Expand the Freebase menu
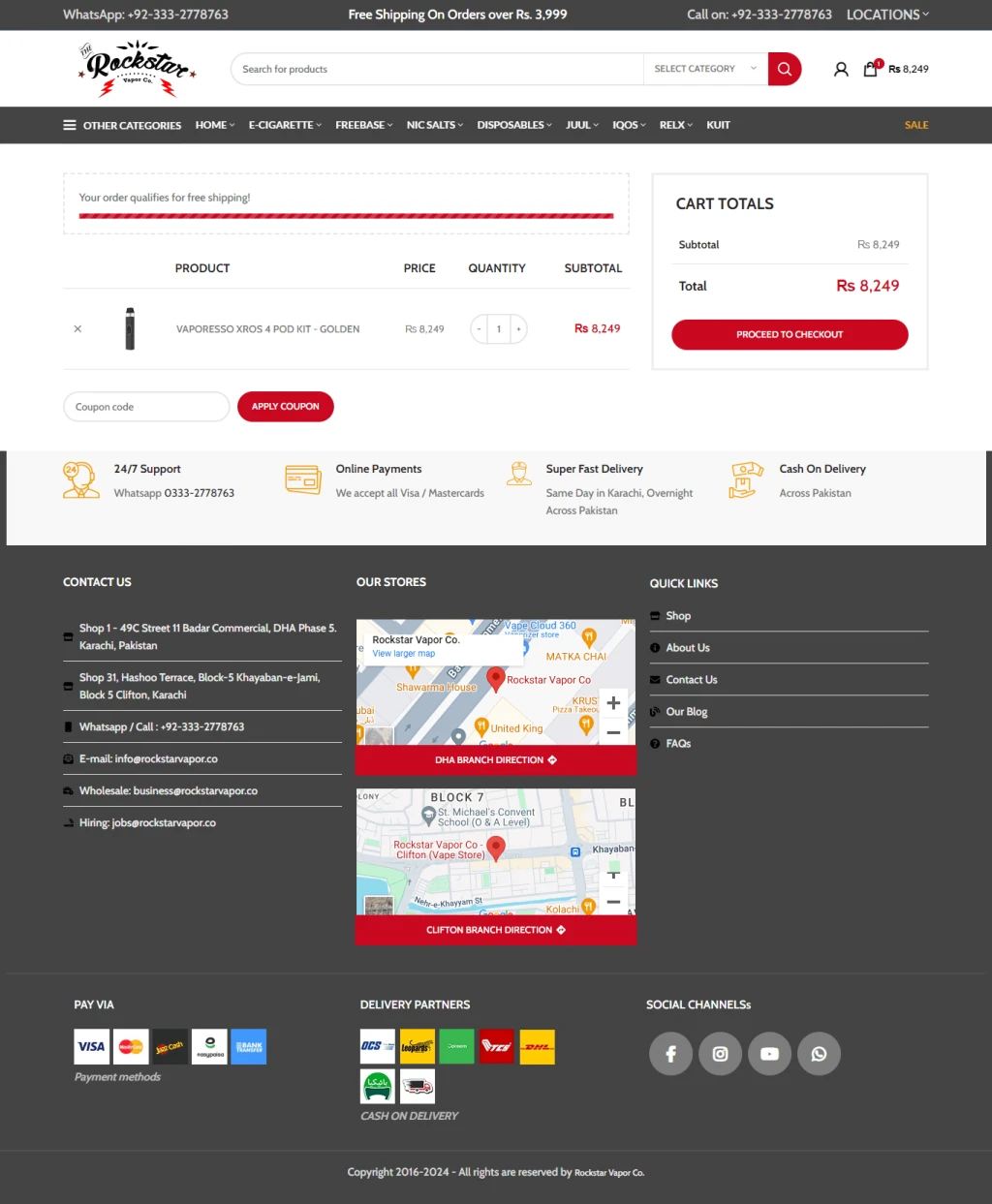The width and height of the screenshot is (992, 1204). click(x=364, y=125)
